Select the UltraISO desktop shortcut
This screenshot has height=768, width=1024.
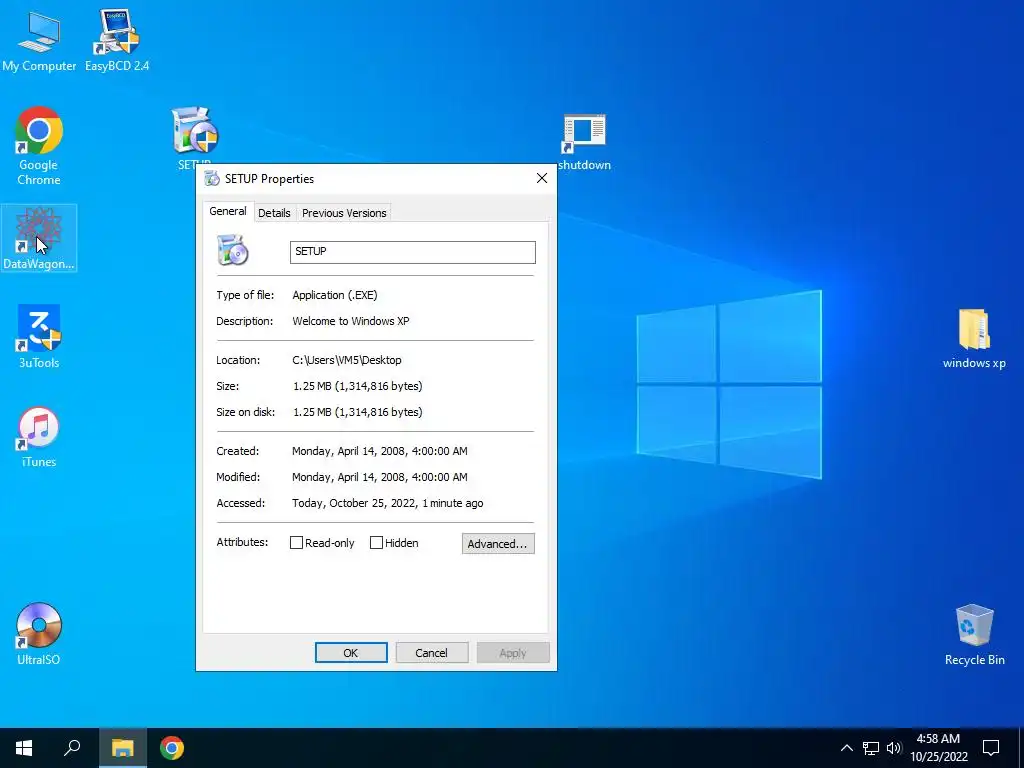(39, 633)
